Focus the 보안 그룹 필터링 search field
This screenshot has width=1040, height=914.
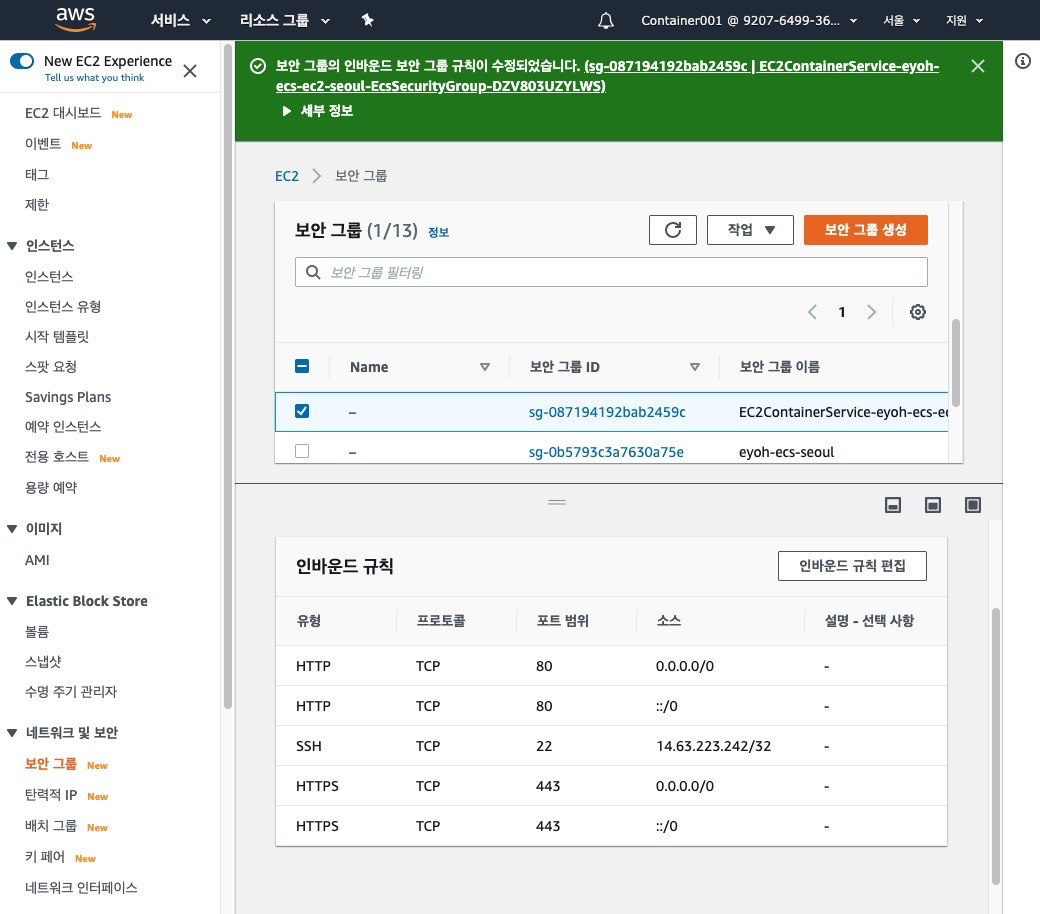coord(611,272)
